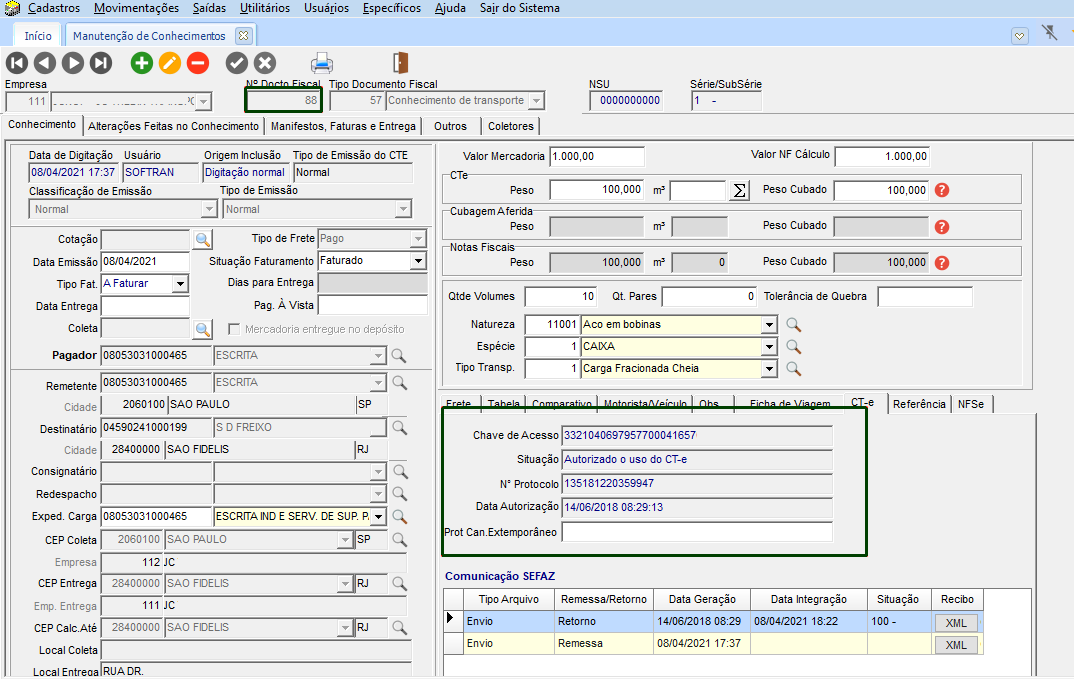1074x679 pixels.
Task: Click the orange pencil edit icon
Action: (x=170, y=63)
